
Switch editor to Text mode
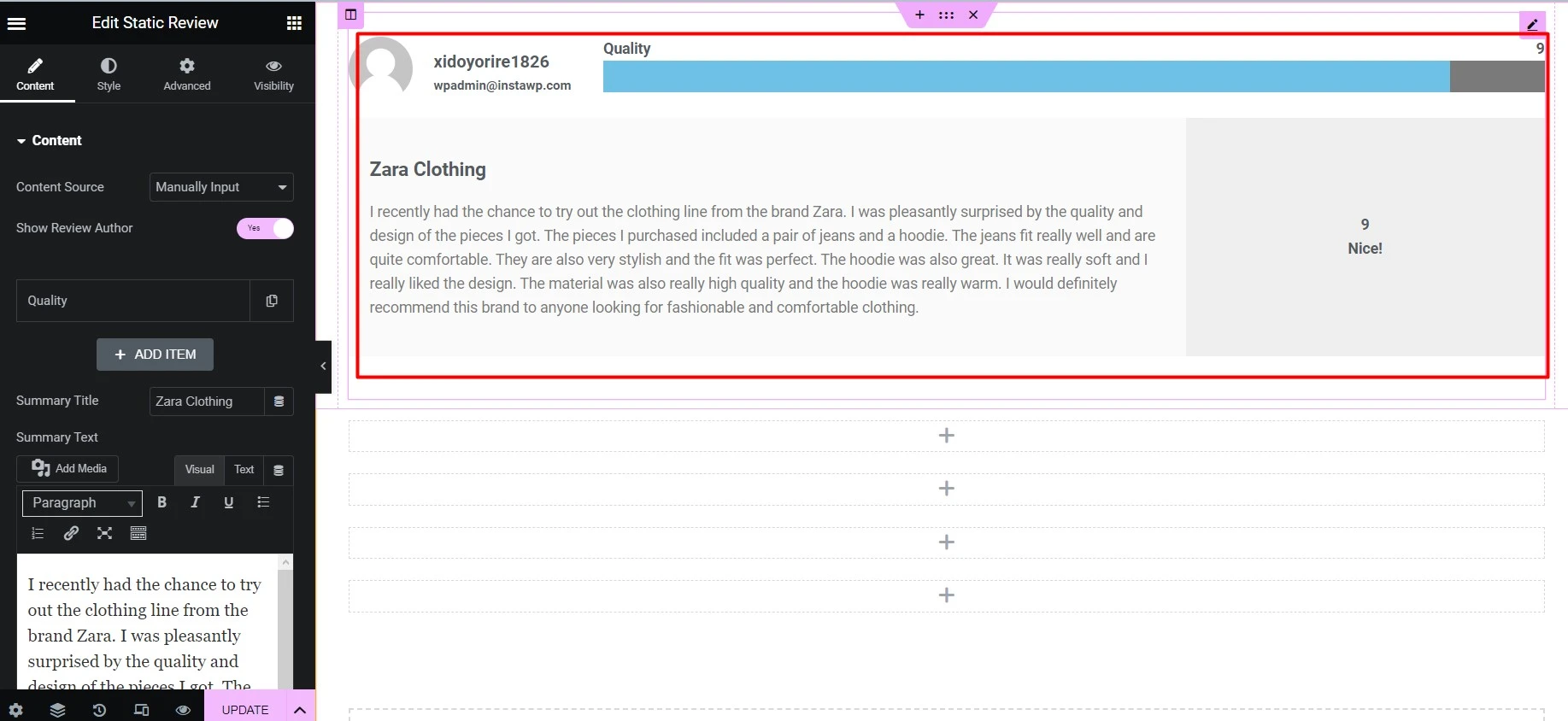(244, 470)
